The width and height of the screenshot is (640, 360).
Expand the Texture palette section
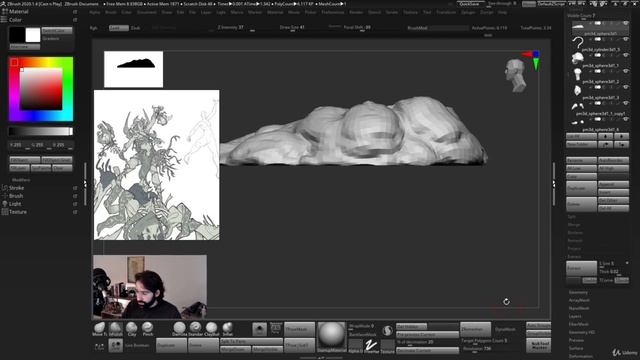pos(18,212)
